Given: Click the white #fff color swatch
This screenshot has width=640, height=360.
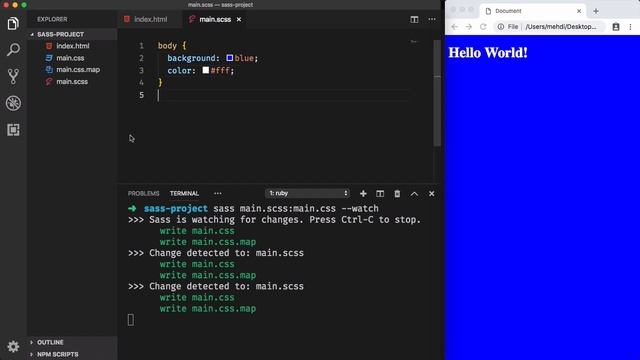Looking at the screenshot, I should 206,70.
